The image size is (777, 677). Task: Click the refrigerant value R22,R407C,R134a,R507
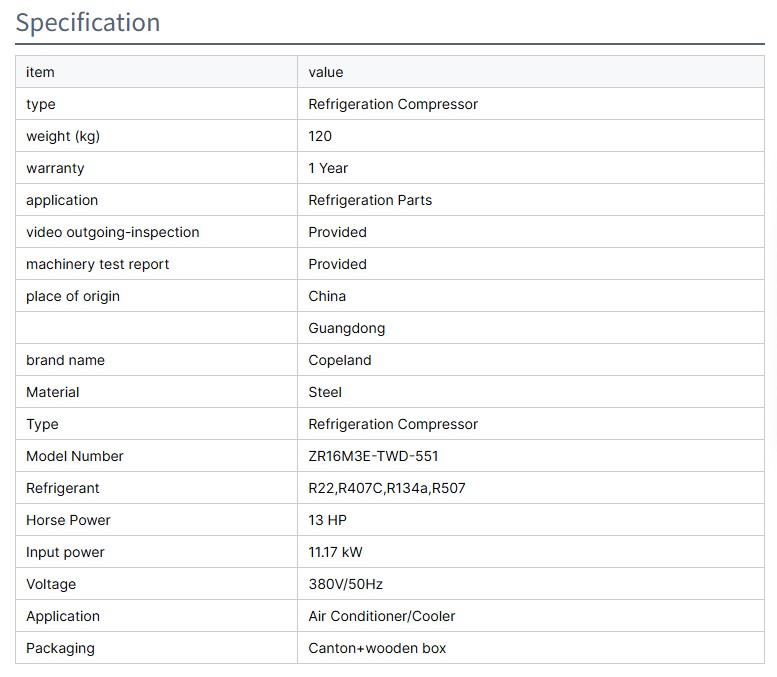click(386, 488)
